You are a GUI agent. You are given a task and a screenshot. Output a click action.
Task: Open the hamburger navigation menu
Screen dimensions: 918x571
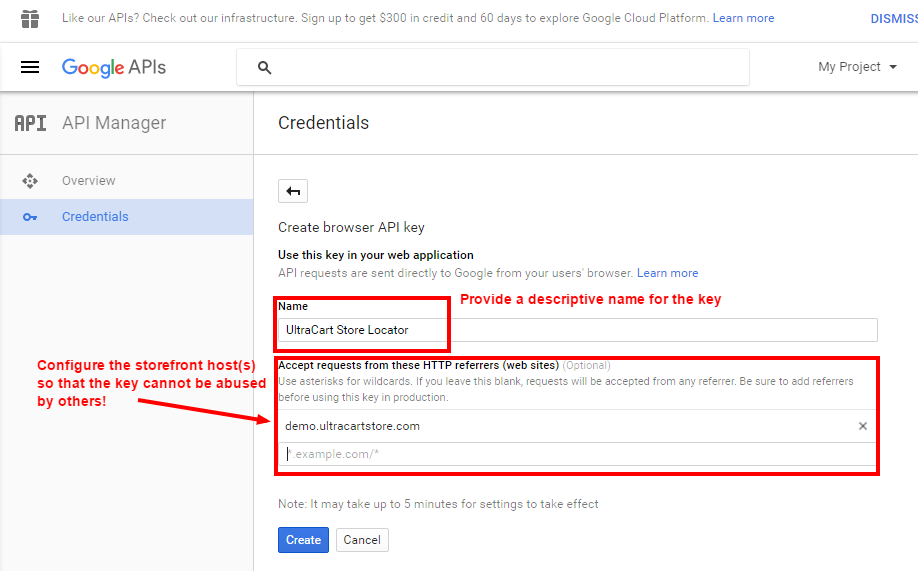click(x=30, y=67)
